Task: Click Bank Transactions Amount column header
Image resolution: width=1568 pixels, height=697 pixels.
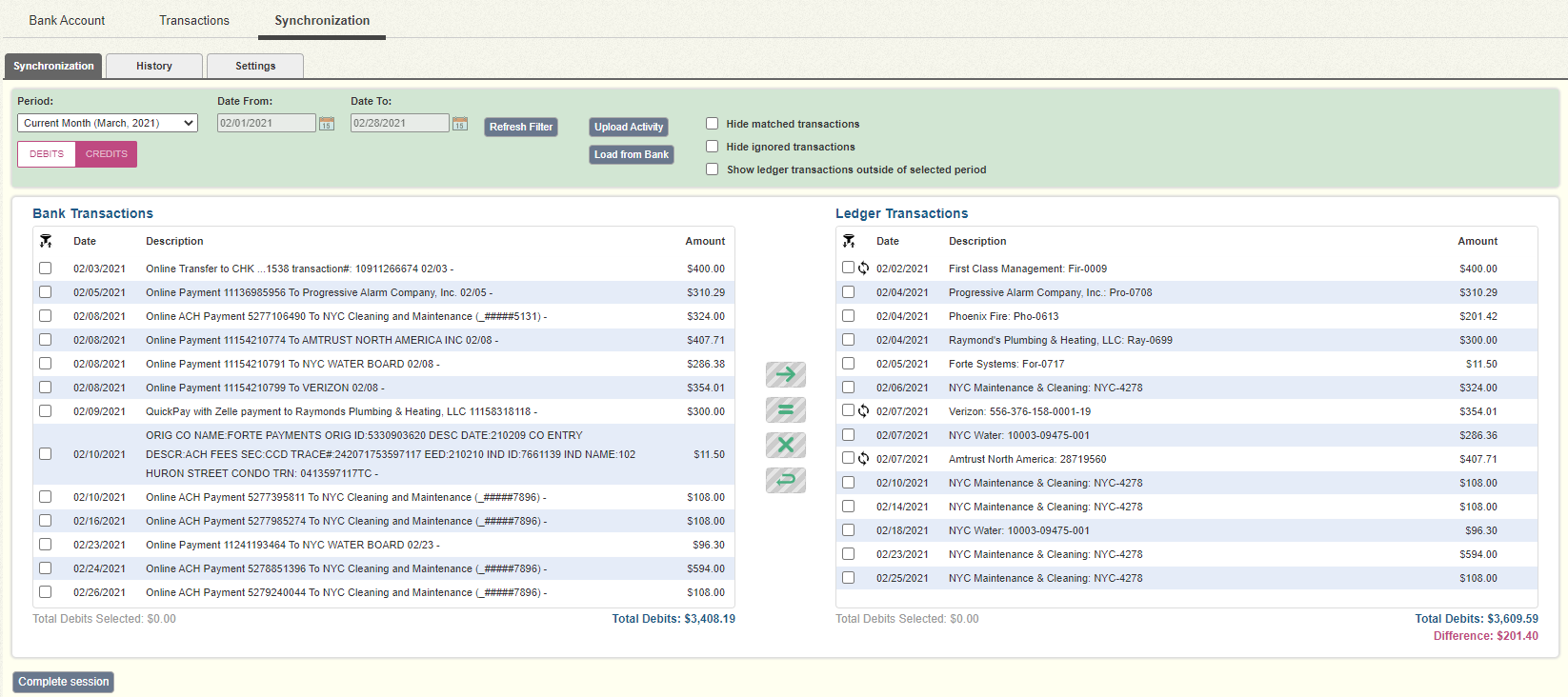Action: tap(705, 241)
